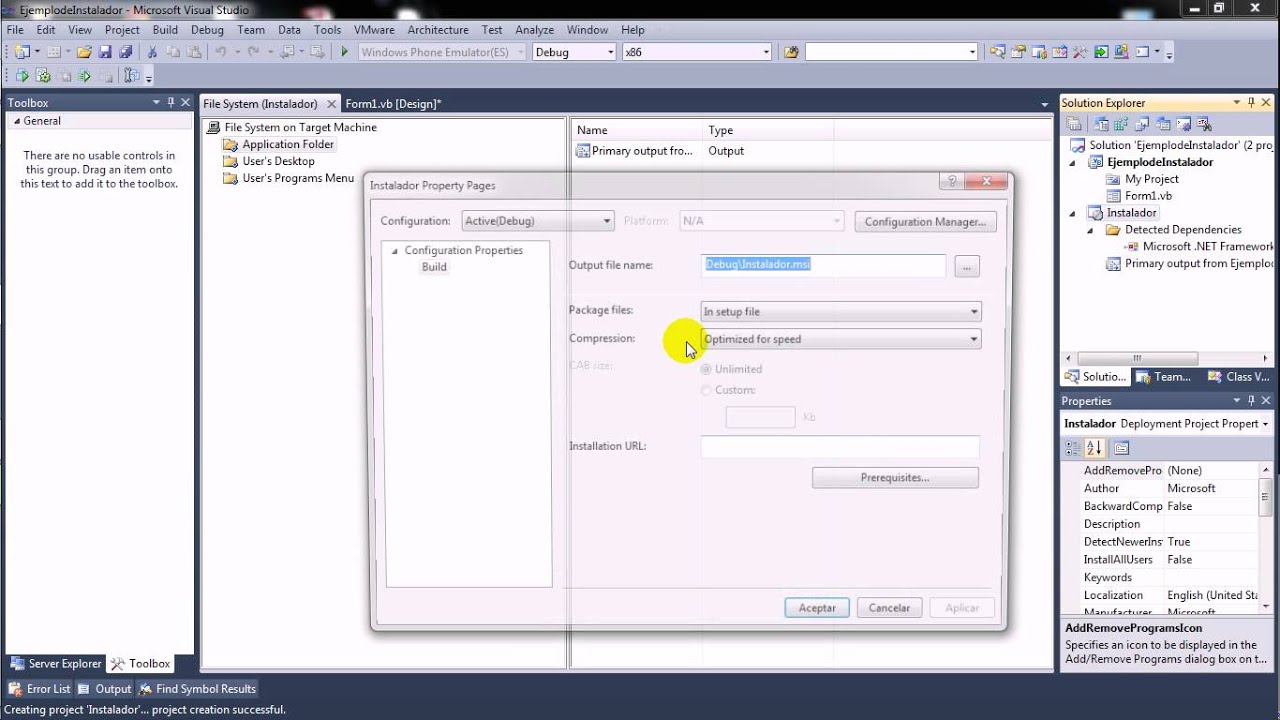This screenshot has height=720, width=1280.
Task: Click the New Project toolbar icon
Action: 22,52
